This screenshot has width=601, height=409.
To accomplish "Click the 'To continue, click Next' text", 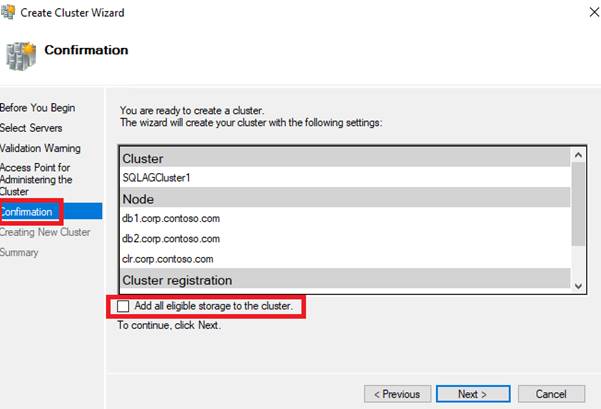I will [x=169, y=325].
